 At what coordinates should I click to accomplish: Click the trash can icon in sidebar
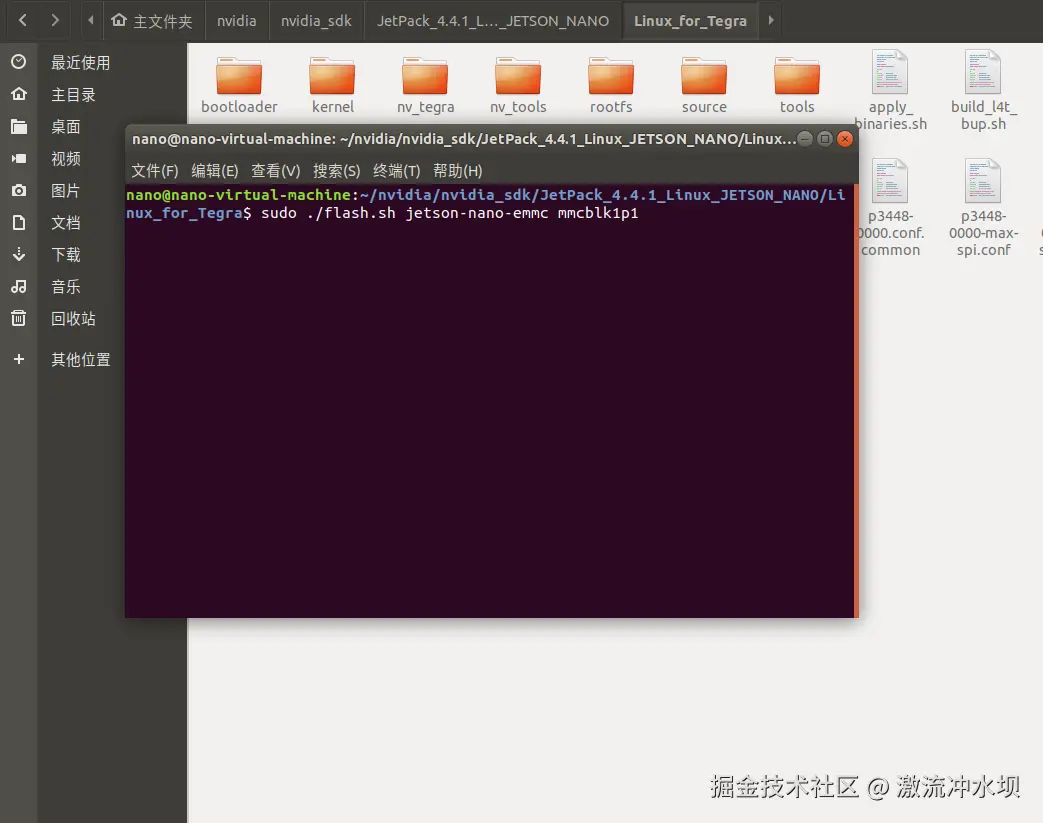tap(19, 318)
